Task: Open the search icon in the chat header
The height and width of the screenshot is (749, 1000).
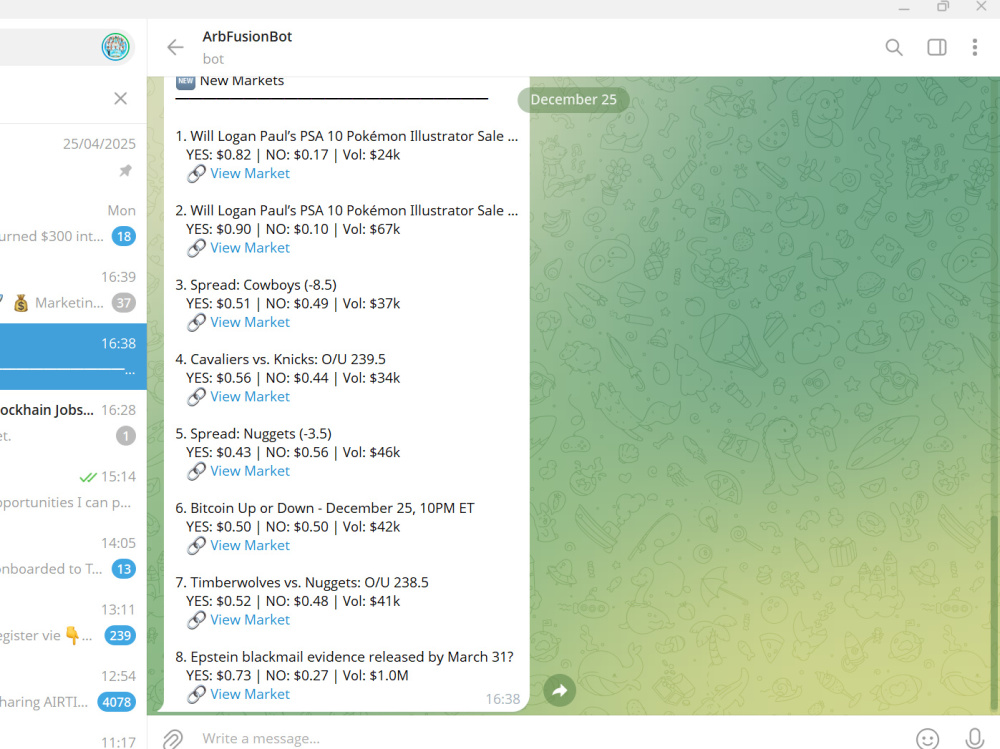Action: pos(893,47)
